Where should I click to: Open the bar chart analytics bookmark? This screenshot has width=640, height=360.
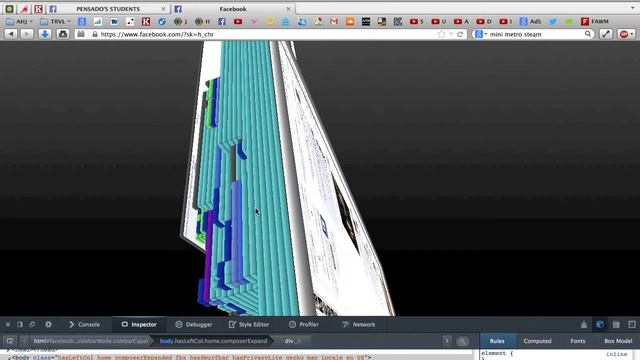[x=98, y=21]
